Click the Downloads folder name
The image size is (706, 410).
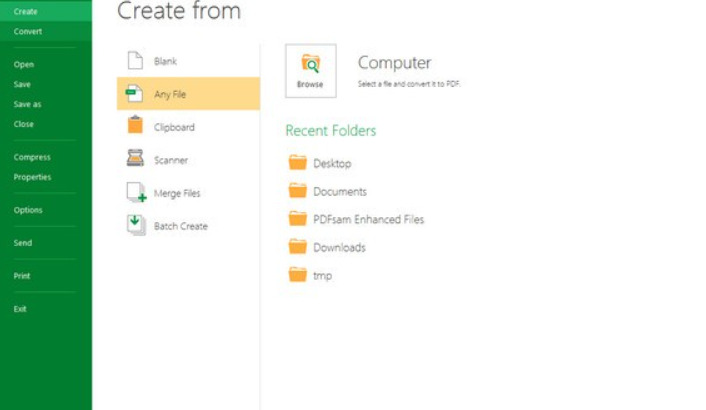[x=339, y=248]
